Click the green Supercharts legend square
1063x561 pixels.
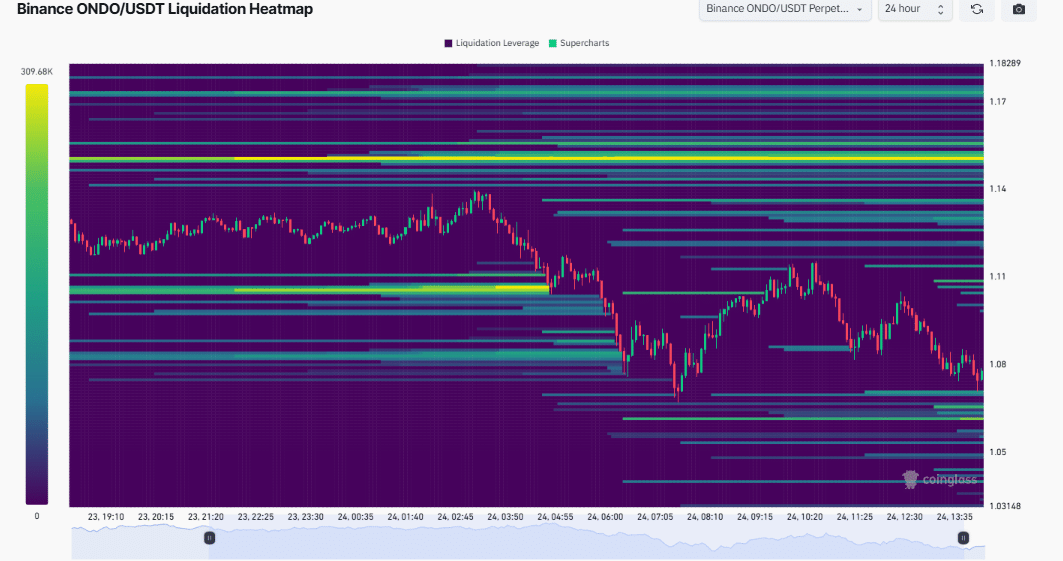(553, 43)
